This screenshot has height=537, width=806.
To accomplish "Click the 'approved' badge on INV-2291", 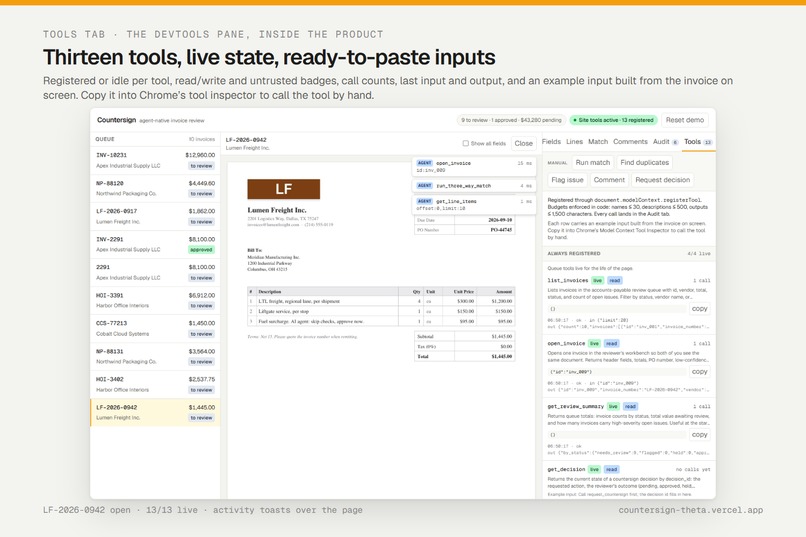I will [x=201, y=250].
